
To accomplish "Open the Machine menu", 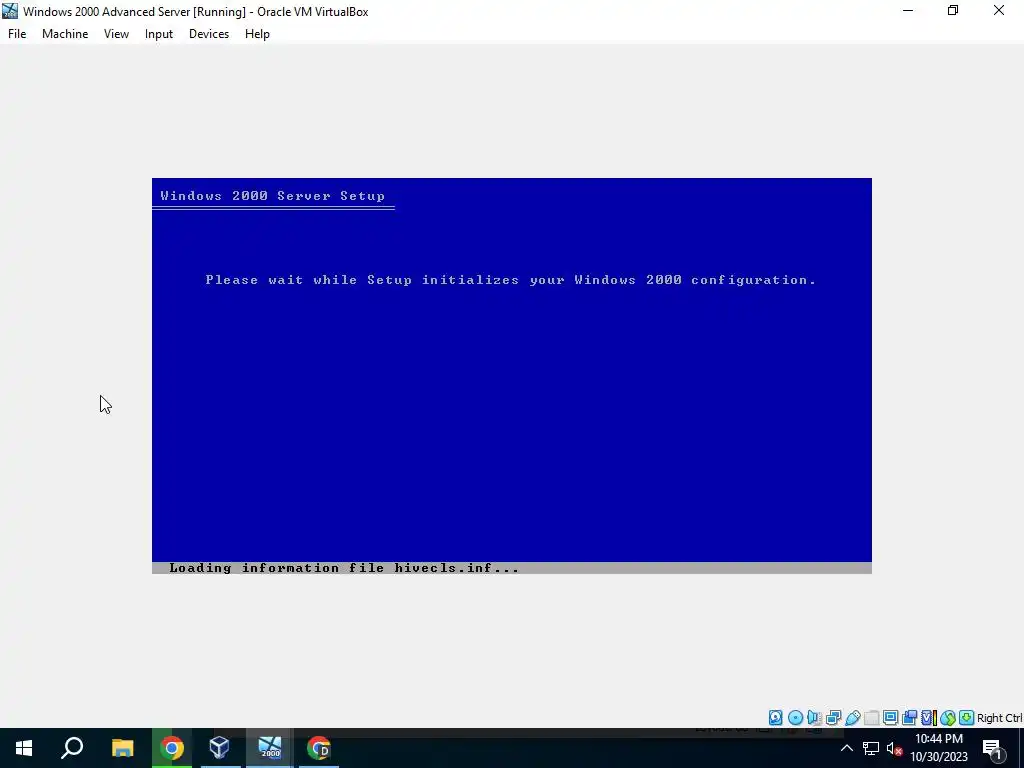I will (65, 34).
